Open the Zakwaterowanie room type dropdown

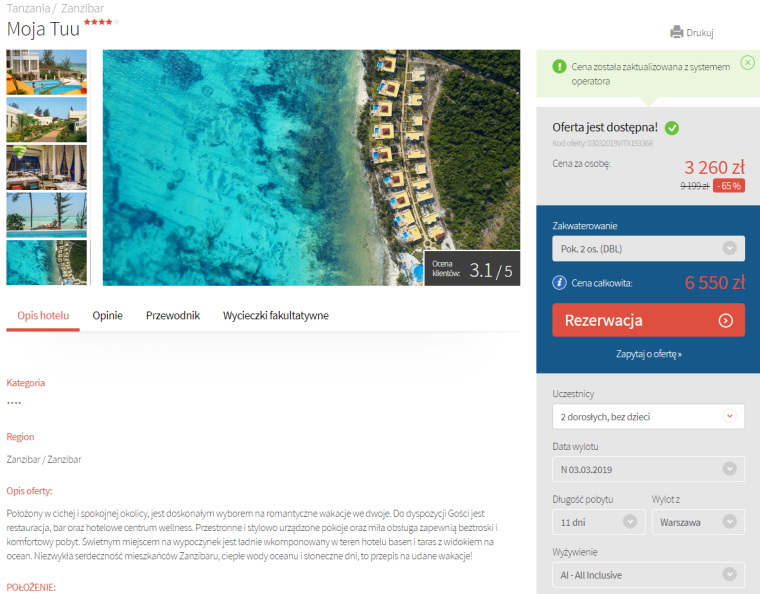648,249
